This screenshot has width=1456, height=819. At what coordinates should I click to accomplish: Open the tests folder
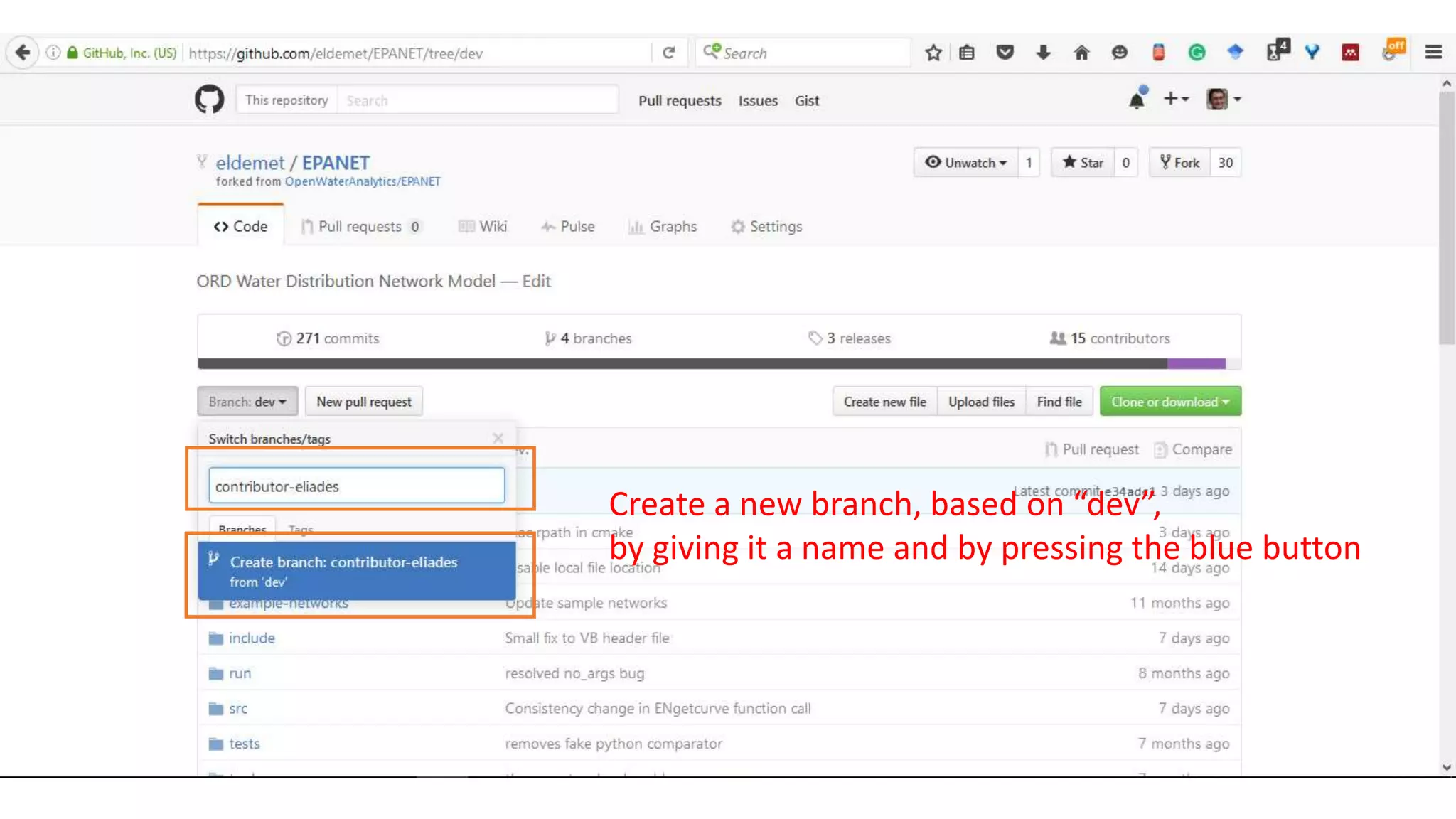tap(245, 744)
